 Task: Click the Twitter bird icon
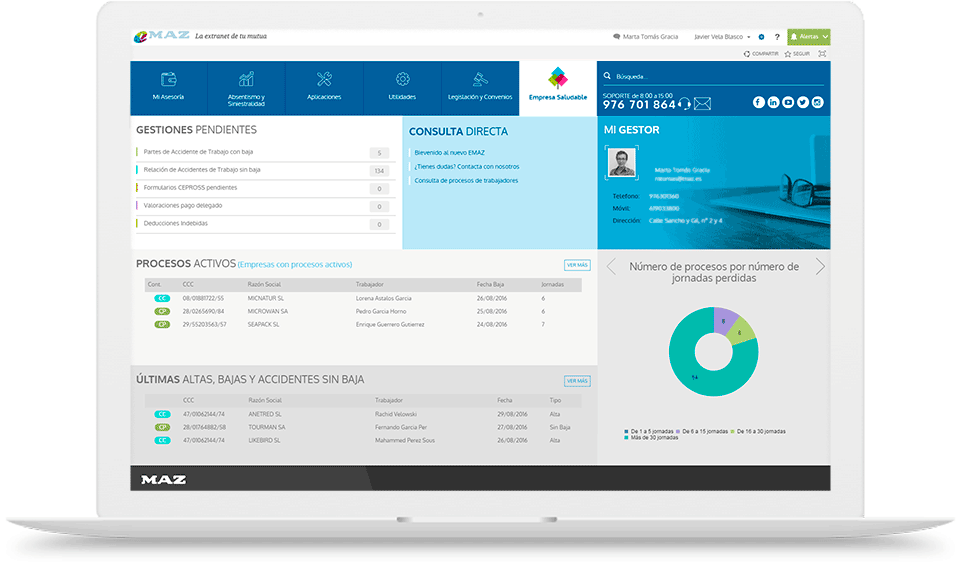(x=802, y=103)
